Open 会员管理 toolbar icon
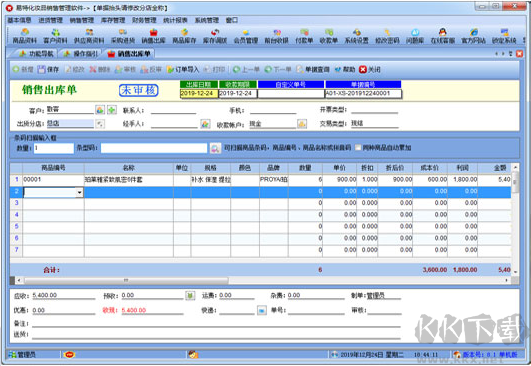The height and width of the screenshot is (366, 531). (246, 36)
